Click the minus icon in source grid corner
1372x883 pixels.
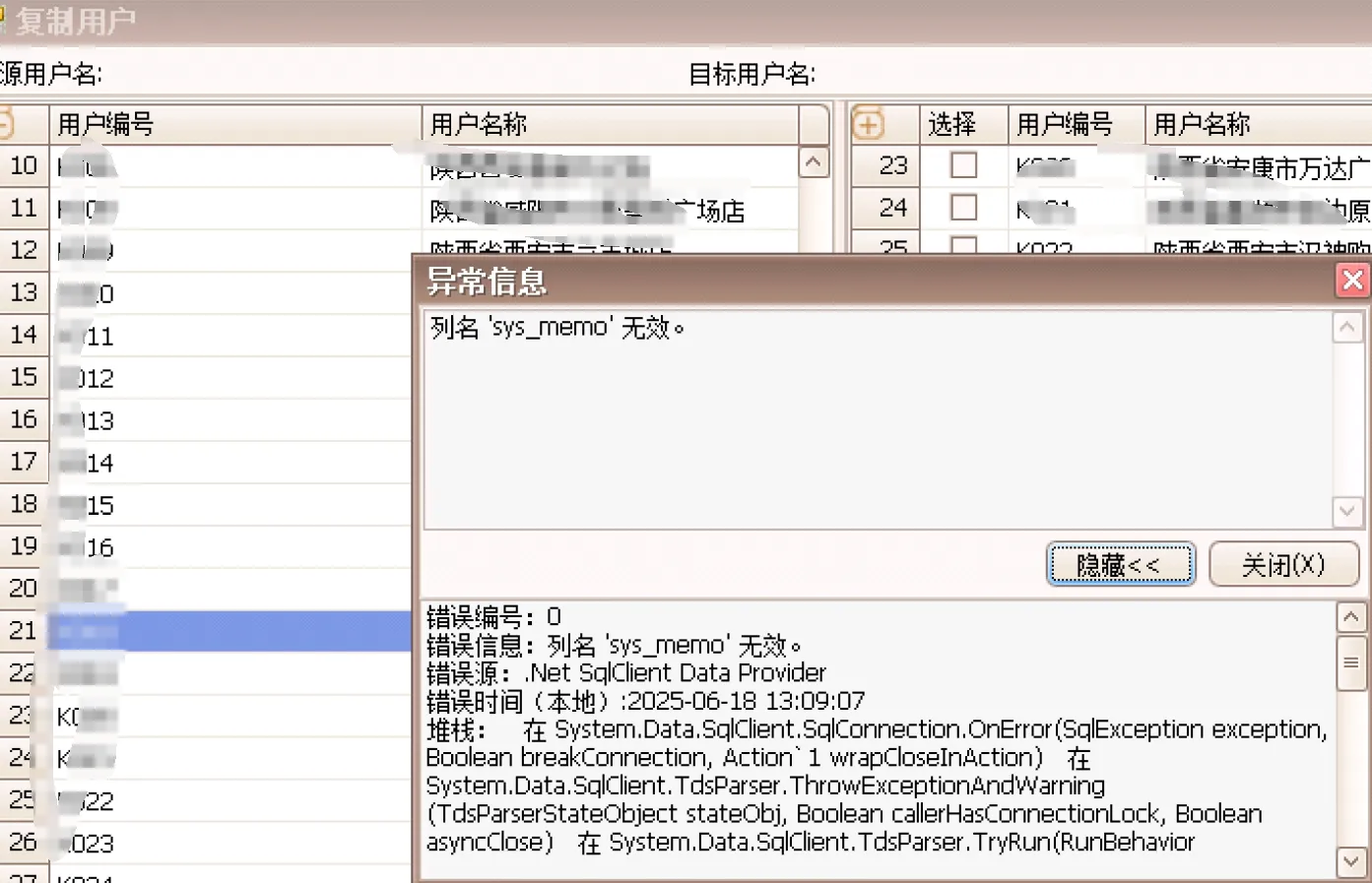pyautogui.click(x=5, y=125)
